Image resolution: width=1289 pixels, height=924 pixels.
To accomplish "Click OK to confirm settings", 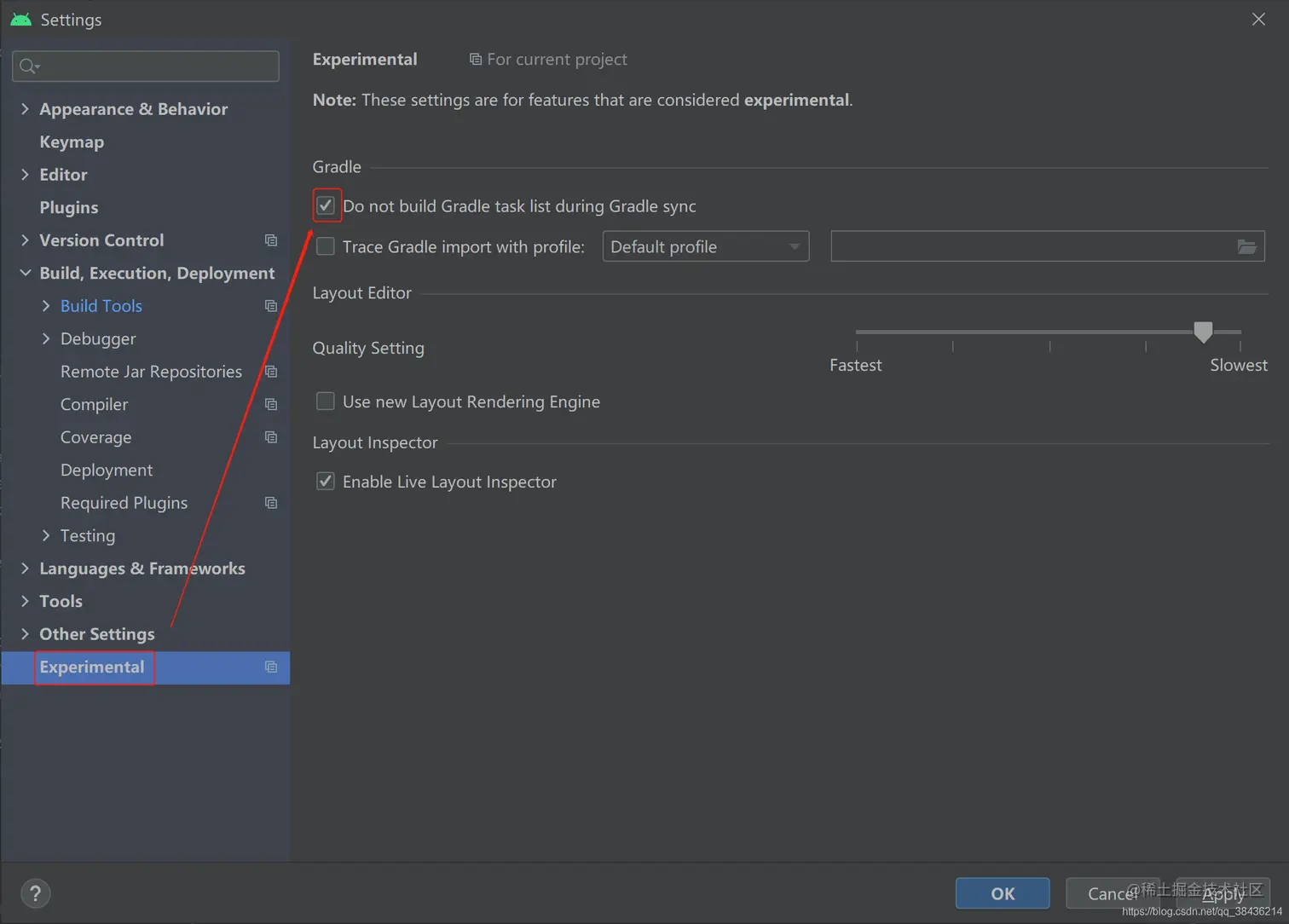I will point(1003,893).
